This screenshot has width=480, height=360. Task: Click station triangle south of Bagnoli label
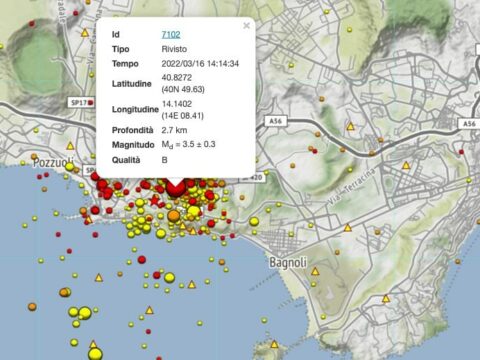click(x=315, y=271)
